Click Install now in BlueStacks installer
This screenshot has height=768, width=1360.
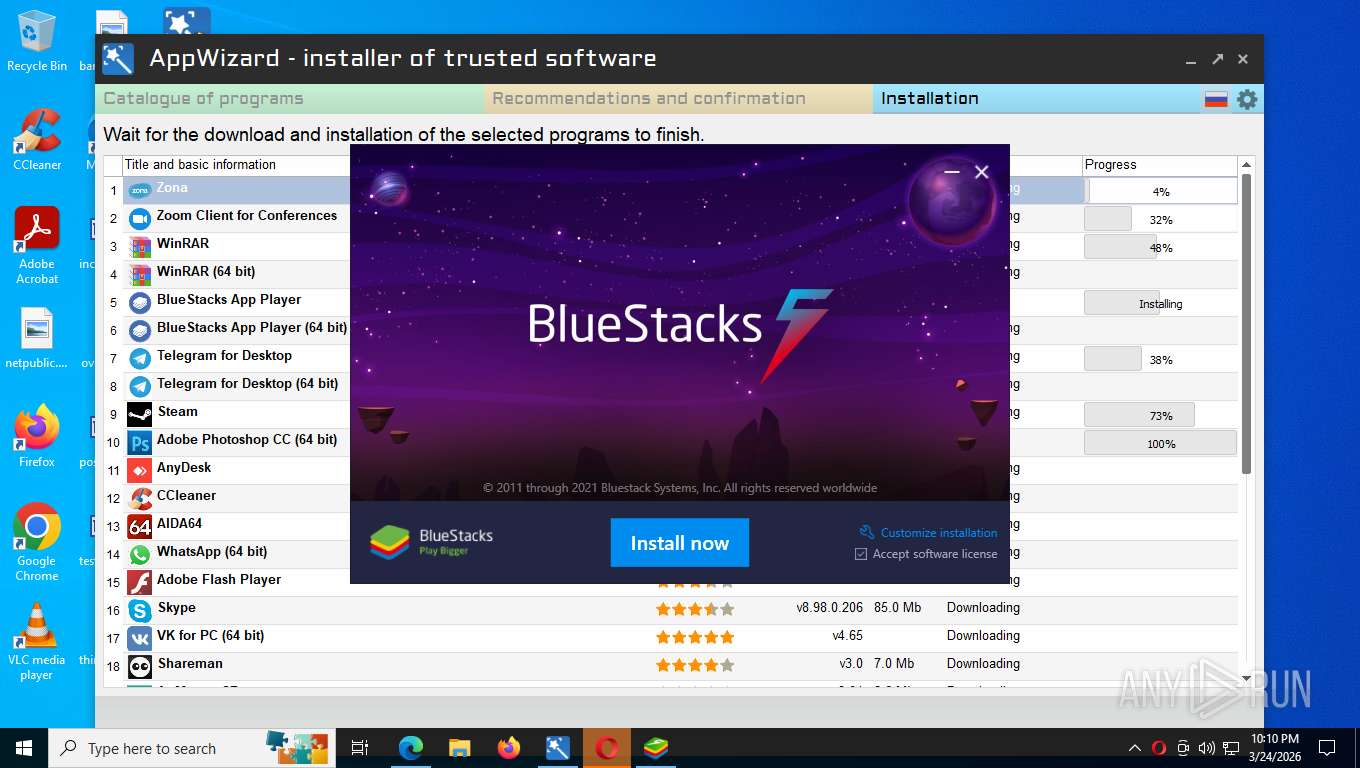coord(680,543)
